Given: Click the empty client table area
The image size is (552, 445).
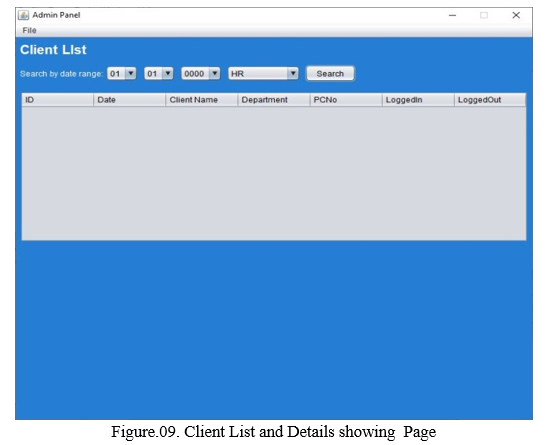Looking at the screenshot, I should click(274, 174).
